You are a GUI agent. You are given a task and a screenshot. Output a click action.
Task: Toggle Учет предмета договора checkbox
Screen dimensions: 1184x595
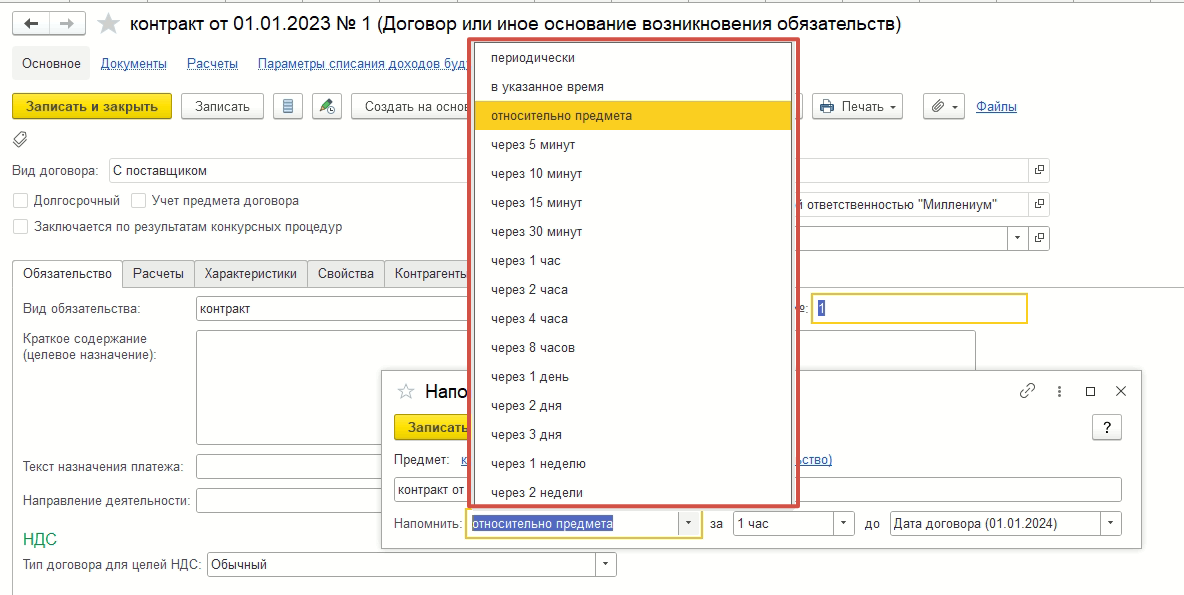coord(138,201)
